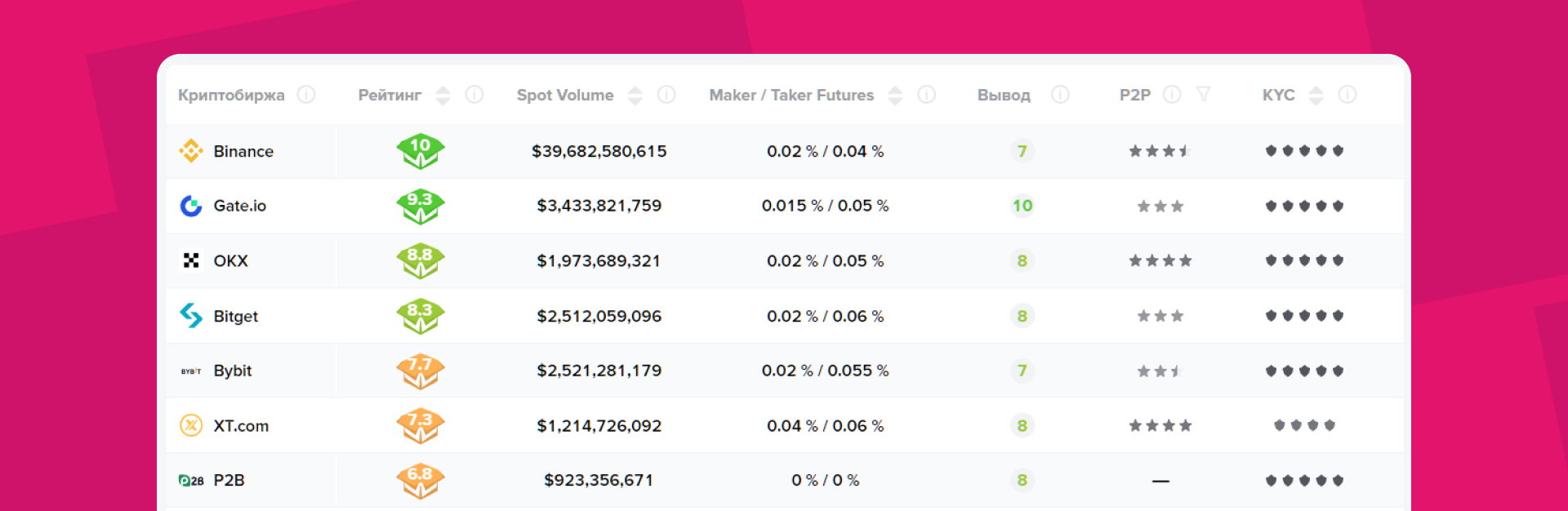Click Bybit rating badge 7.7
The height and width of the screenshot is (511, 1568).
[x=421, y=371]
